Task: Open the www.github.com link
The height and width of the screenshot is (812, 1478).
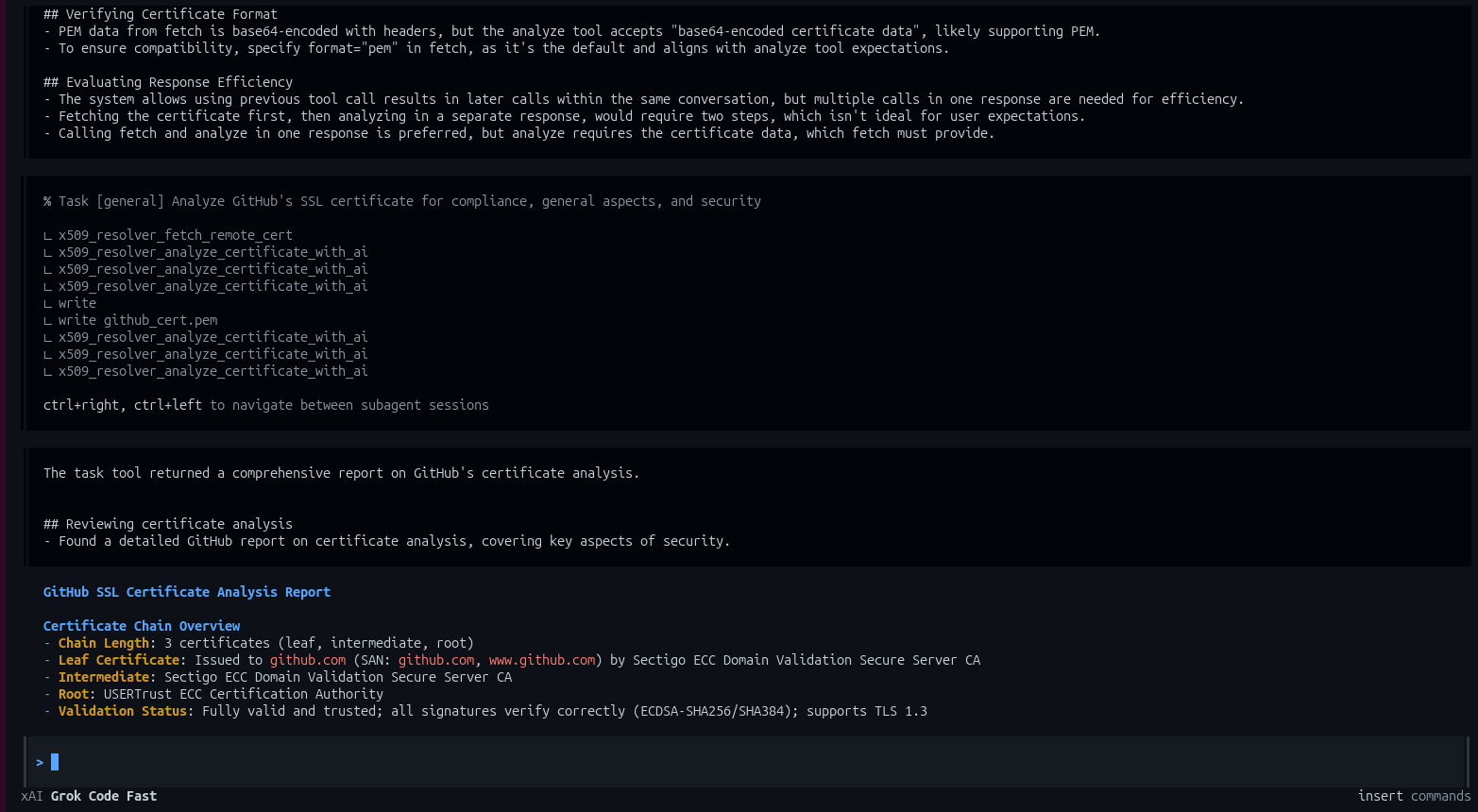Action: 542,660
